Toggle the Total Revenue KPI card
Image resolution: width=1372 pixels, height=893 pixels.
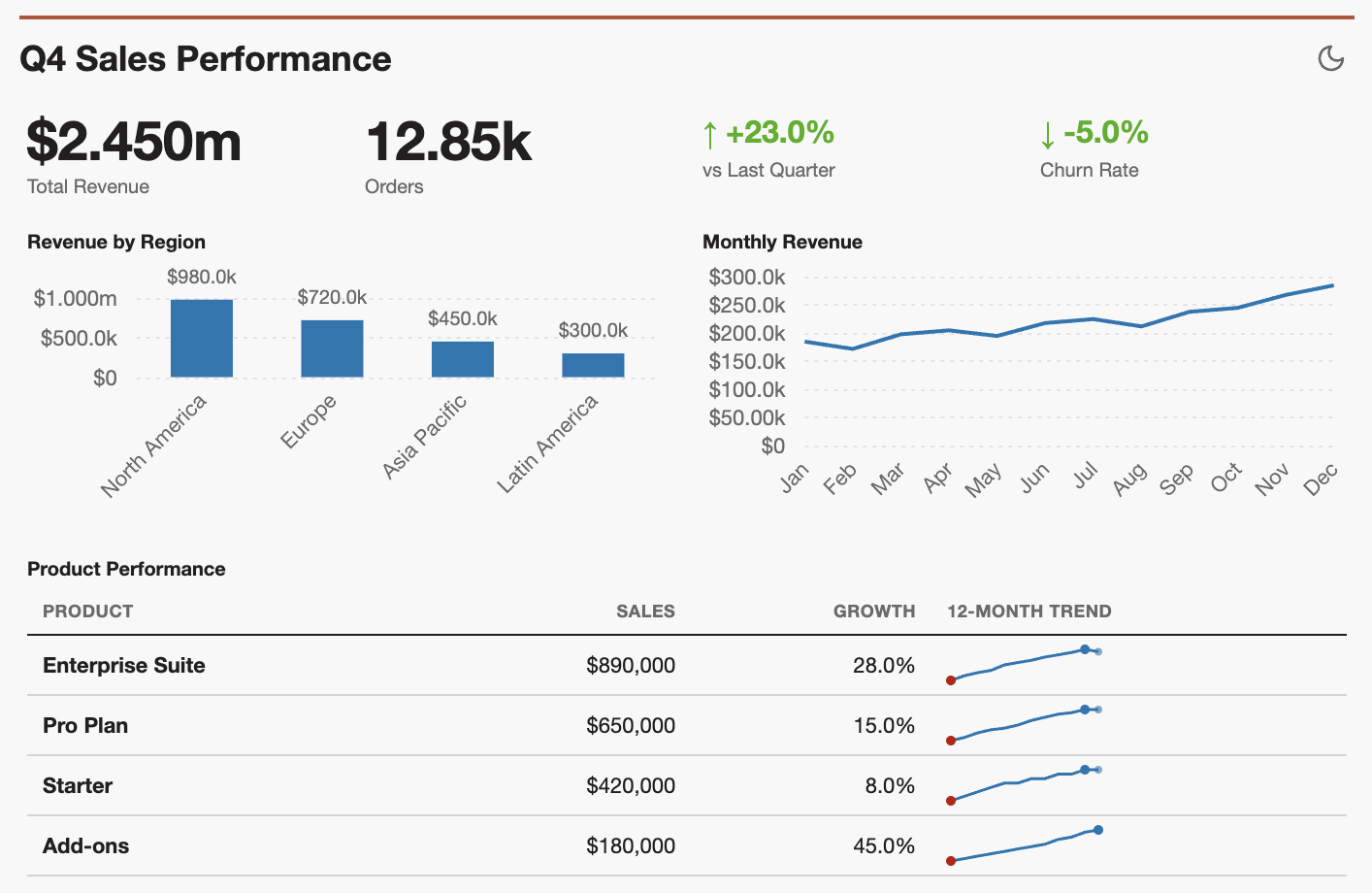click(x=133, y=150)
